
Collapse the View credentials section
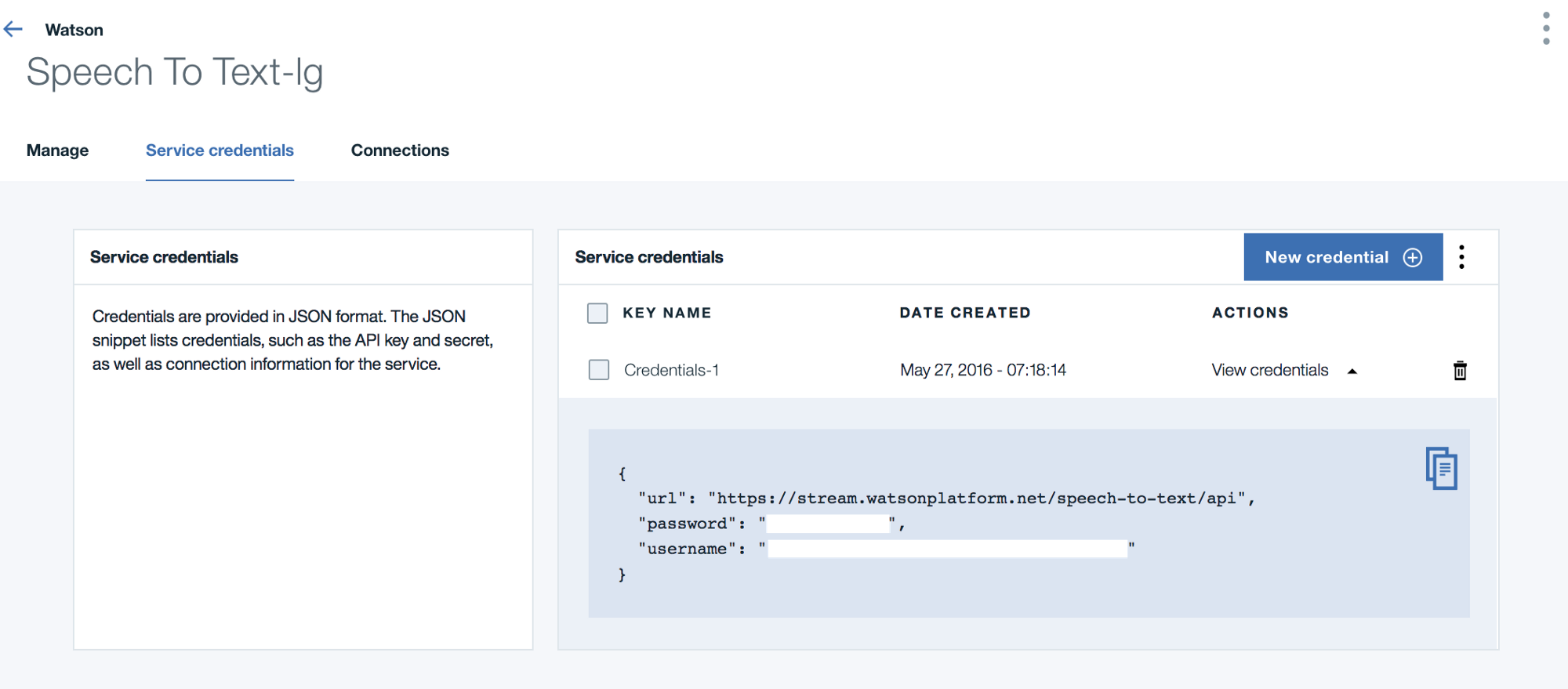tap(1283, 370)
